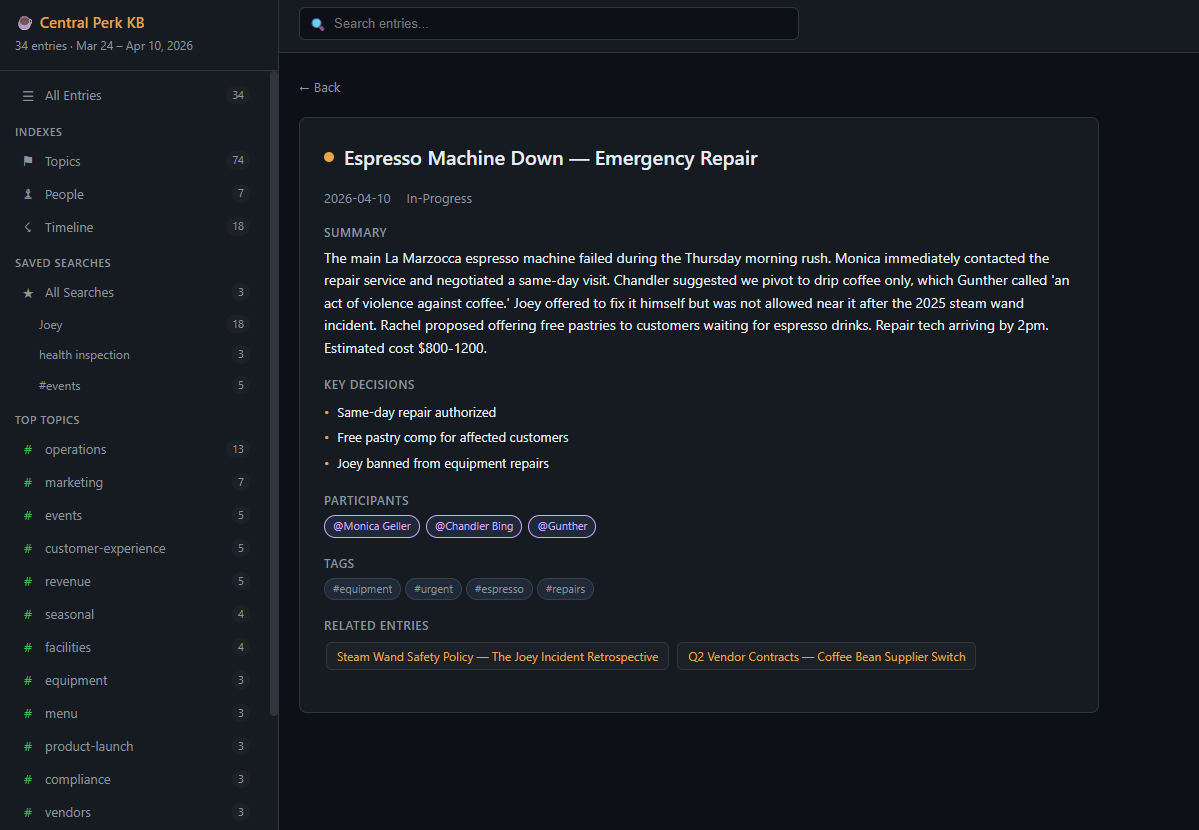Click the coffee cup logo icon
Image resolution: width=1199 pixels, height=830 pixels.
click(25, 23)
